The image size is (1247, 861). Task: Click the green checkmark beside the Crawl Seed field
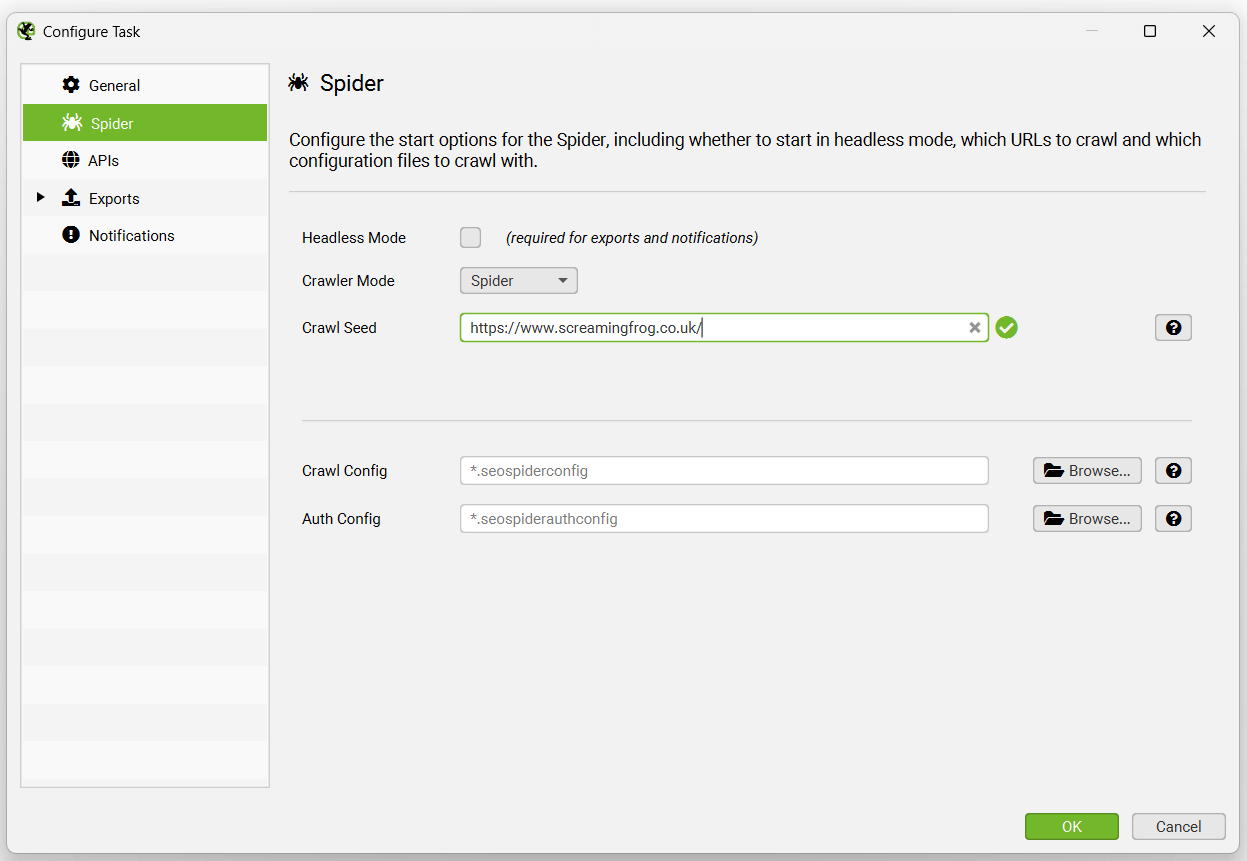tap(1007, 327)
